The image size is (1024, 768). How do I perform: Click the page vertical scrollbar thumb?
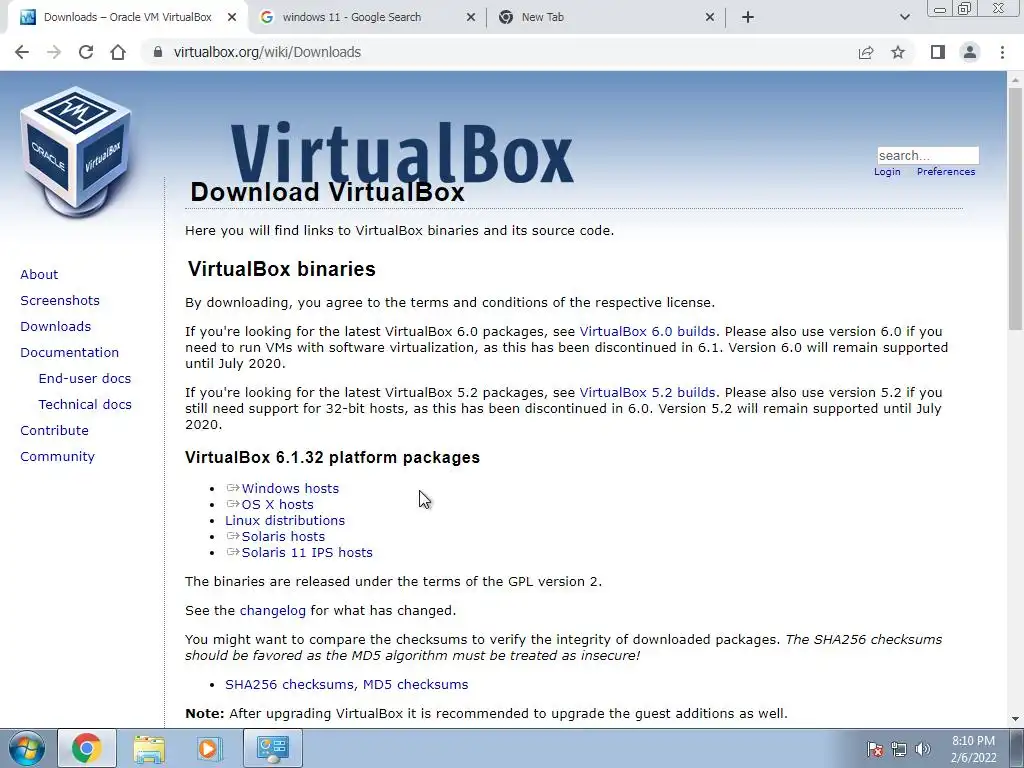(1015, 209)
